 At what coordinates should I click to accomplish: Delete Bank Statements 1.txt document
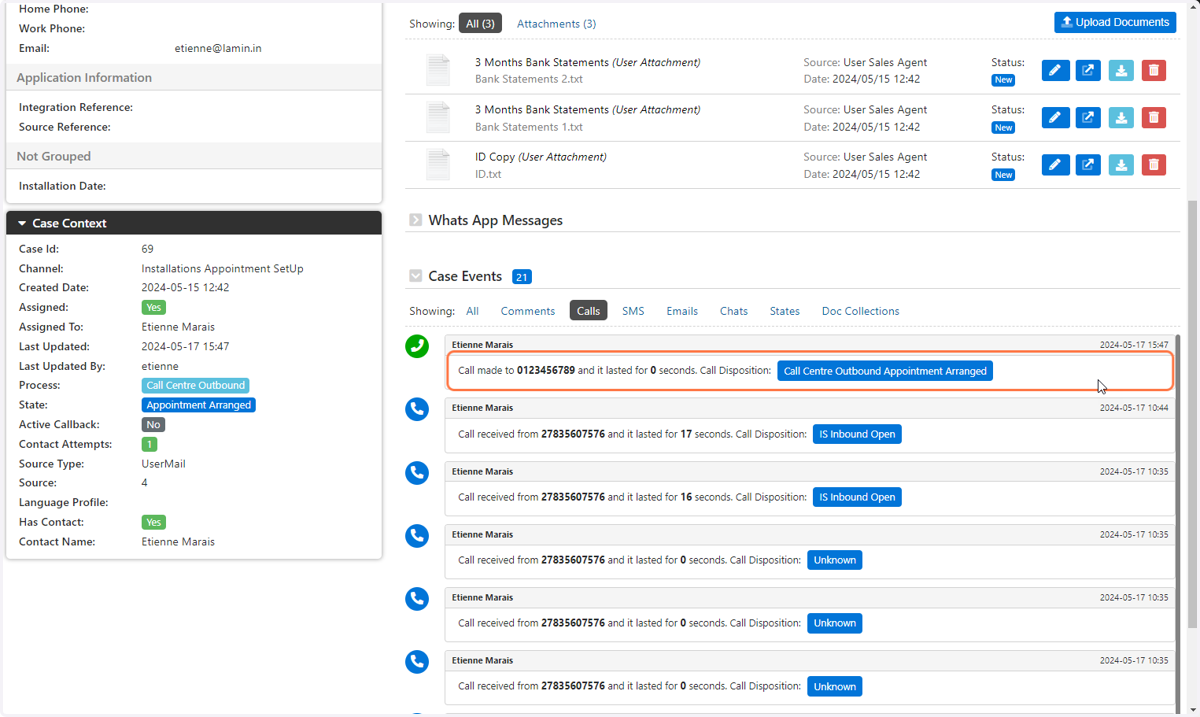(x=1154, y=117)
